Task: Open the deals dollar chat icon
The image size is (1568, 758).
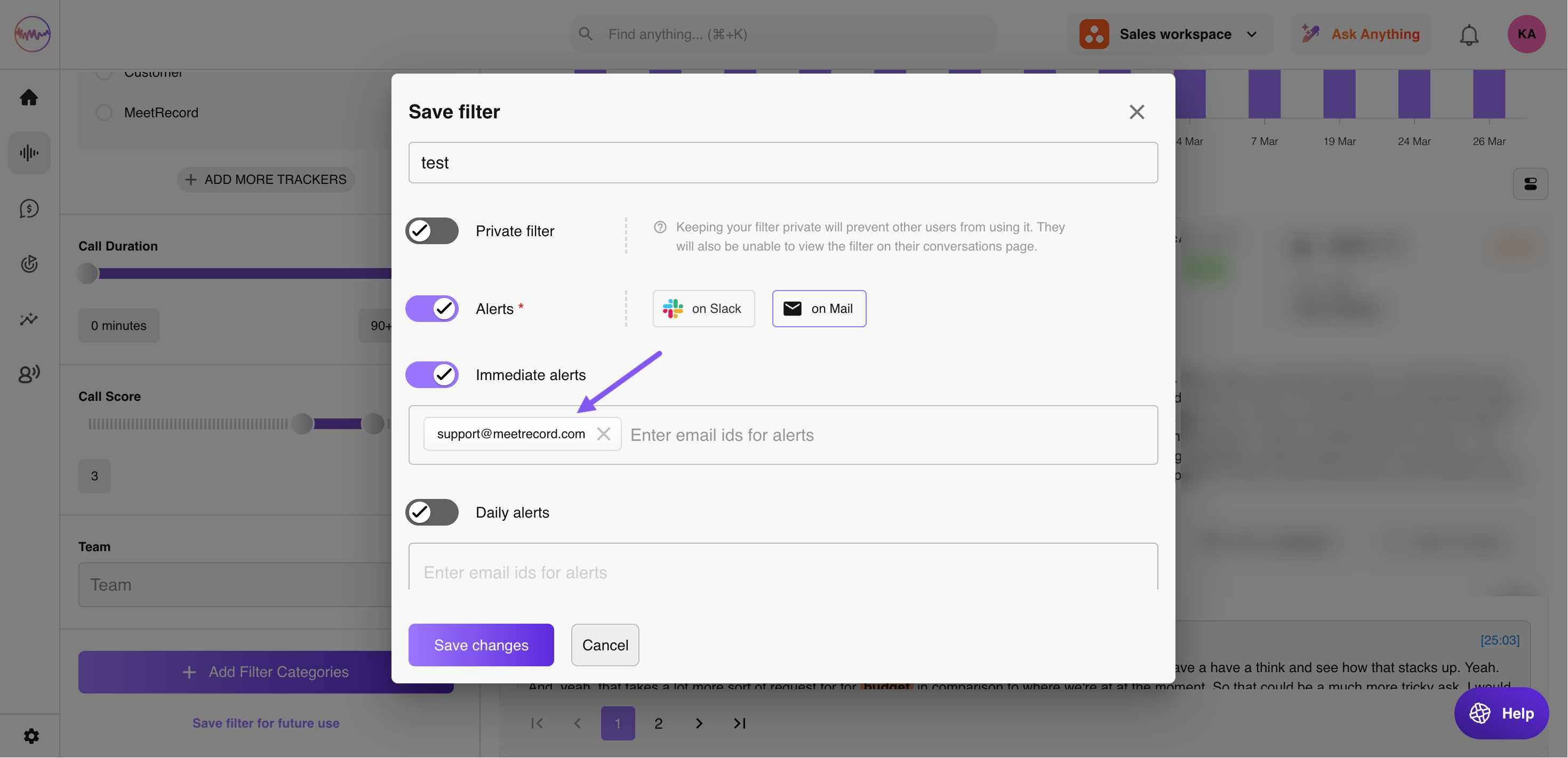Action: [29, 208]
